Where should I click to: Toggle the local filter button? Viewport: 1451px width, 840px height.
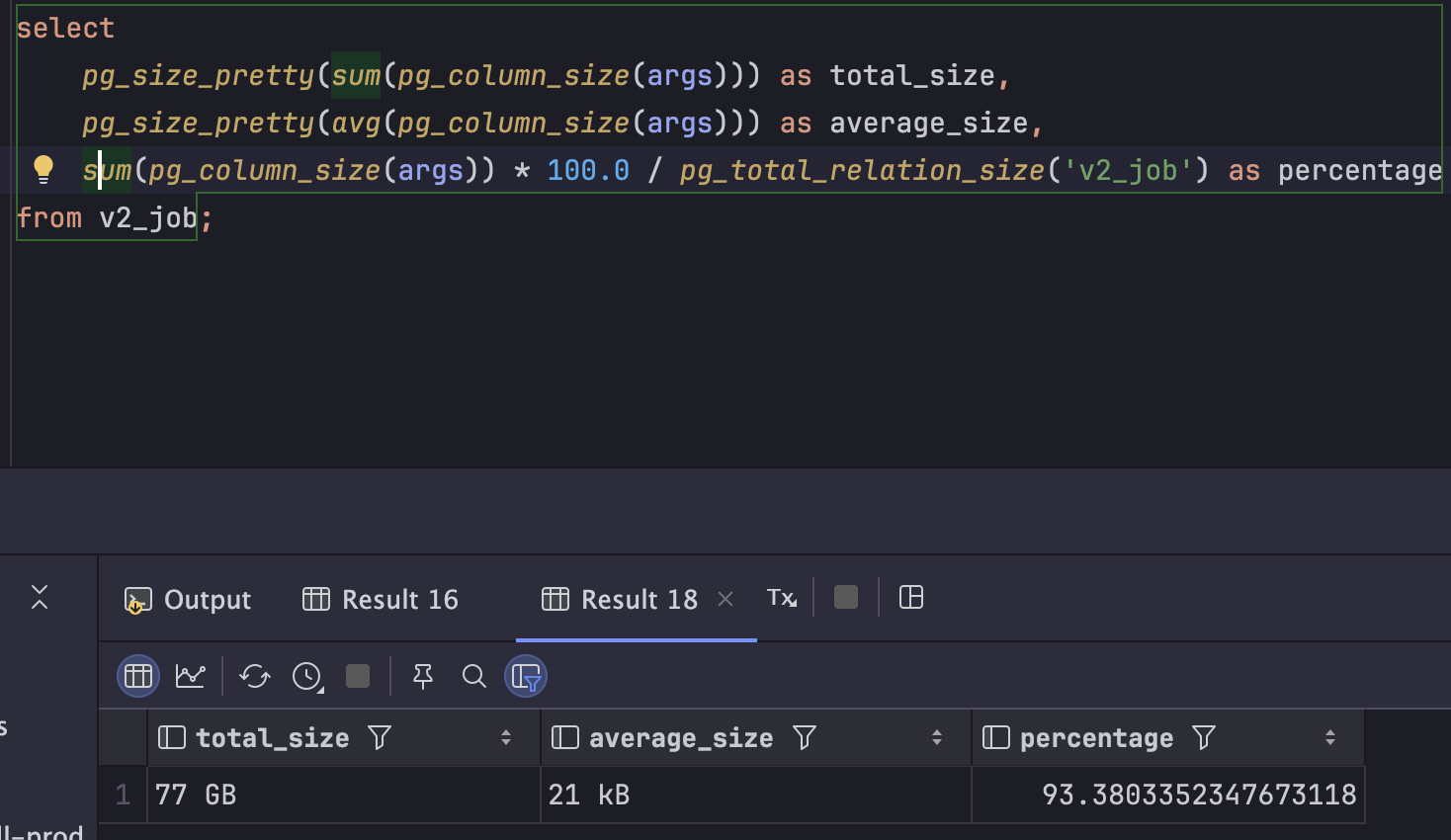pyautogui.click(x=526, y=676)
